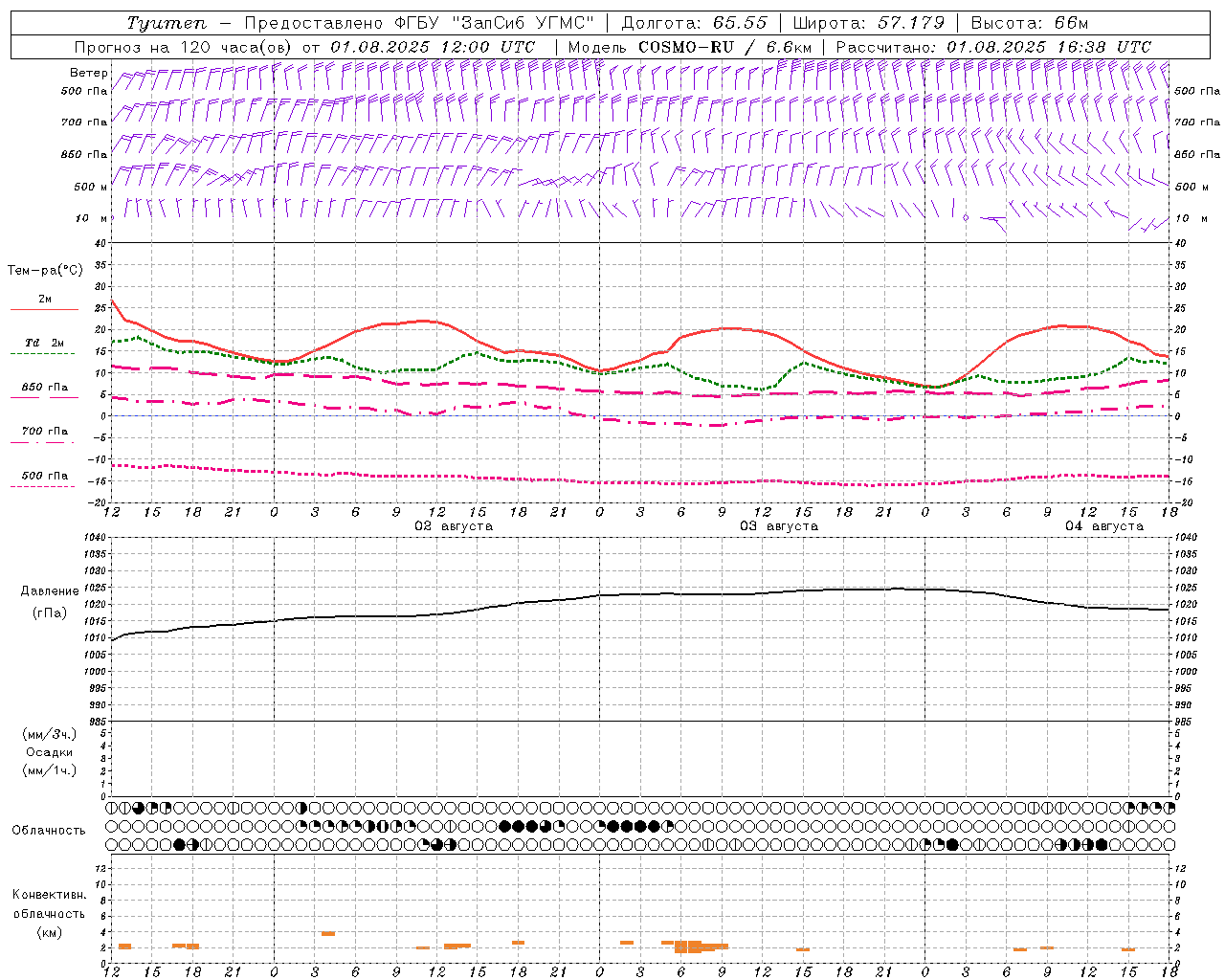Screen dimensions: 1225x980
Task: Select 'Прогноз на 120 часа(ов)' forecast header text
Action: (x=184, y=47)
